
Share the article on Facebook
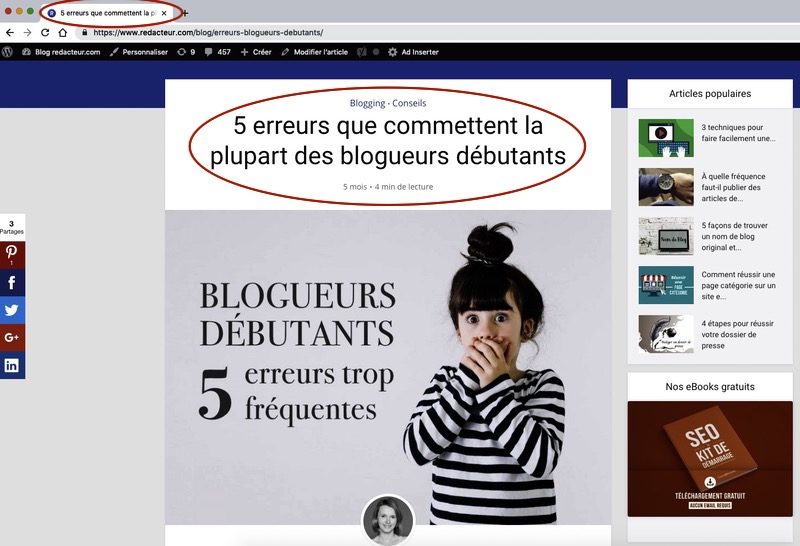coord(12,283)
